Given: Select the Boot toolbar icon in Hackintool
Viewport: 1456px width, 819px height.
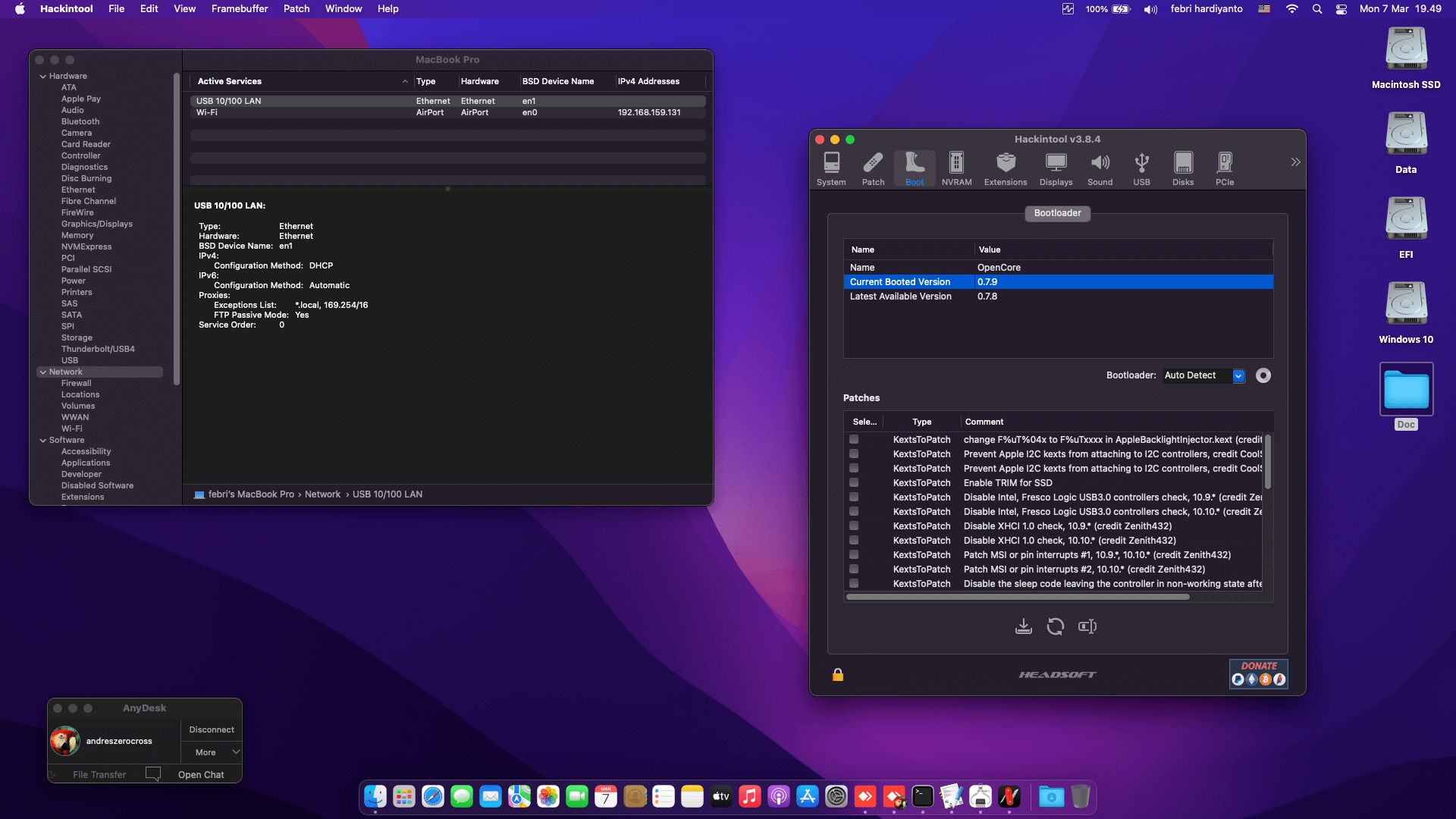Looking at the screenshot, I should [915, 168].
